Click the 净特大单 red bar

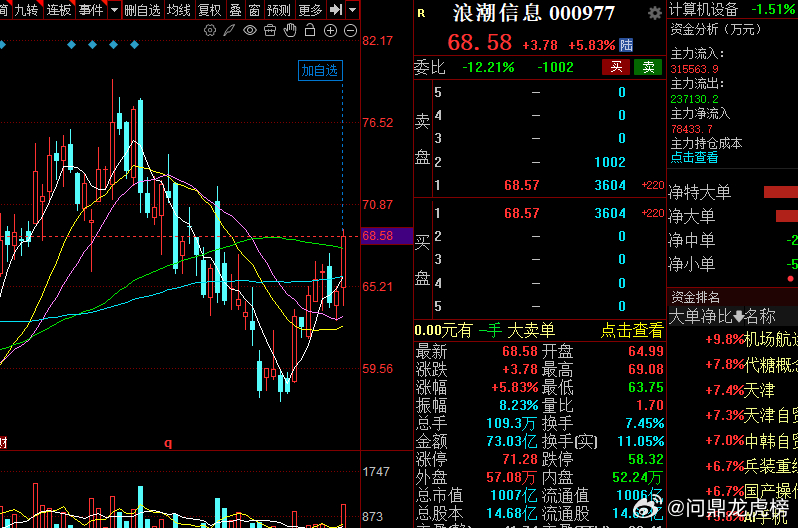(781, 192)
